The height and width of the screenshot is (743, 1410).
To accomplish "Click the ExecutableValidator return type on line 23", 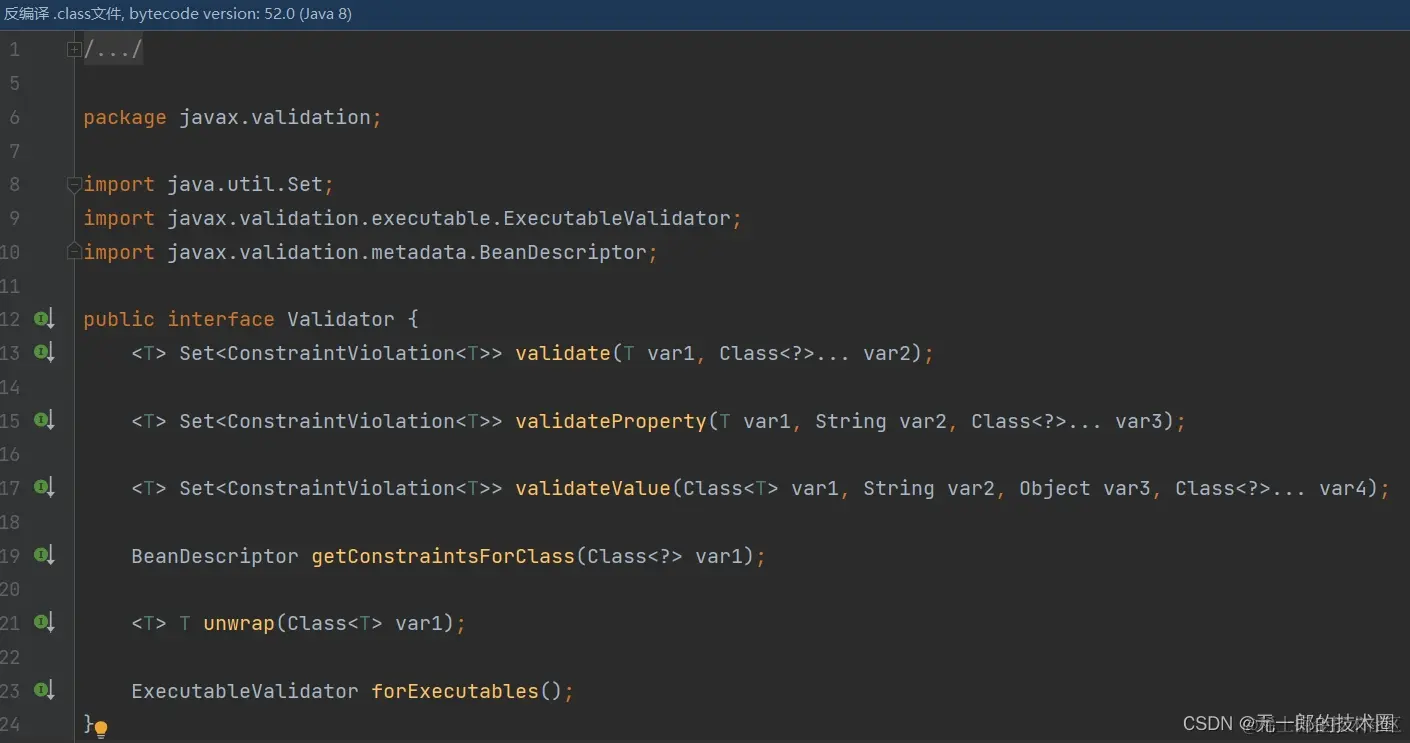I will [245, 691].
